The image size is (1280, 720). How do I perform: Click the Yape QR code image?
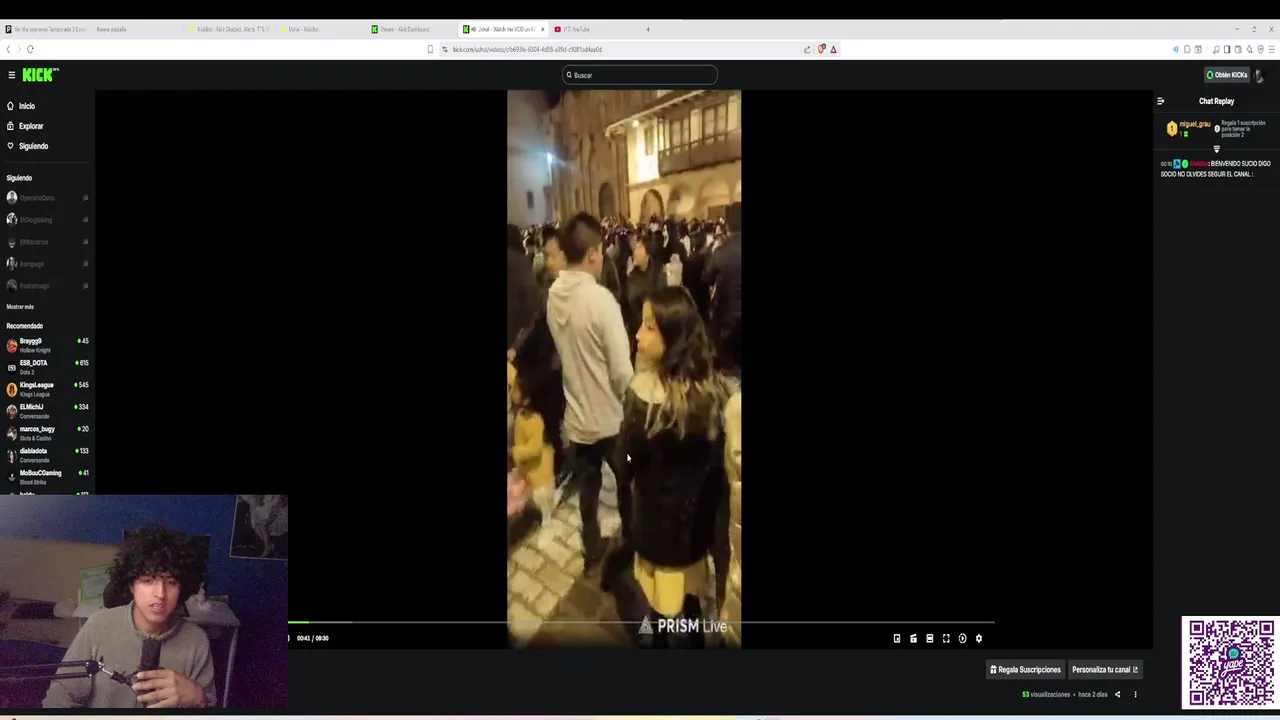[1231, 663]
